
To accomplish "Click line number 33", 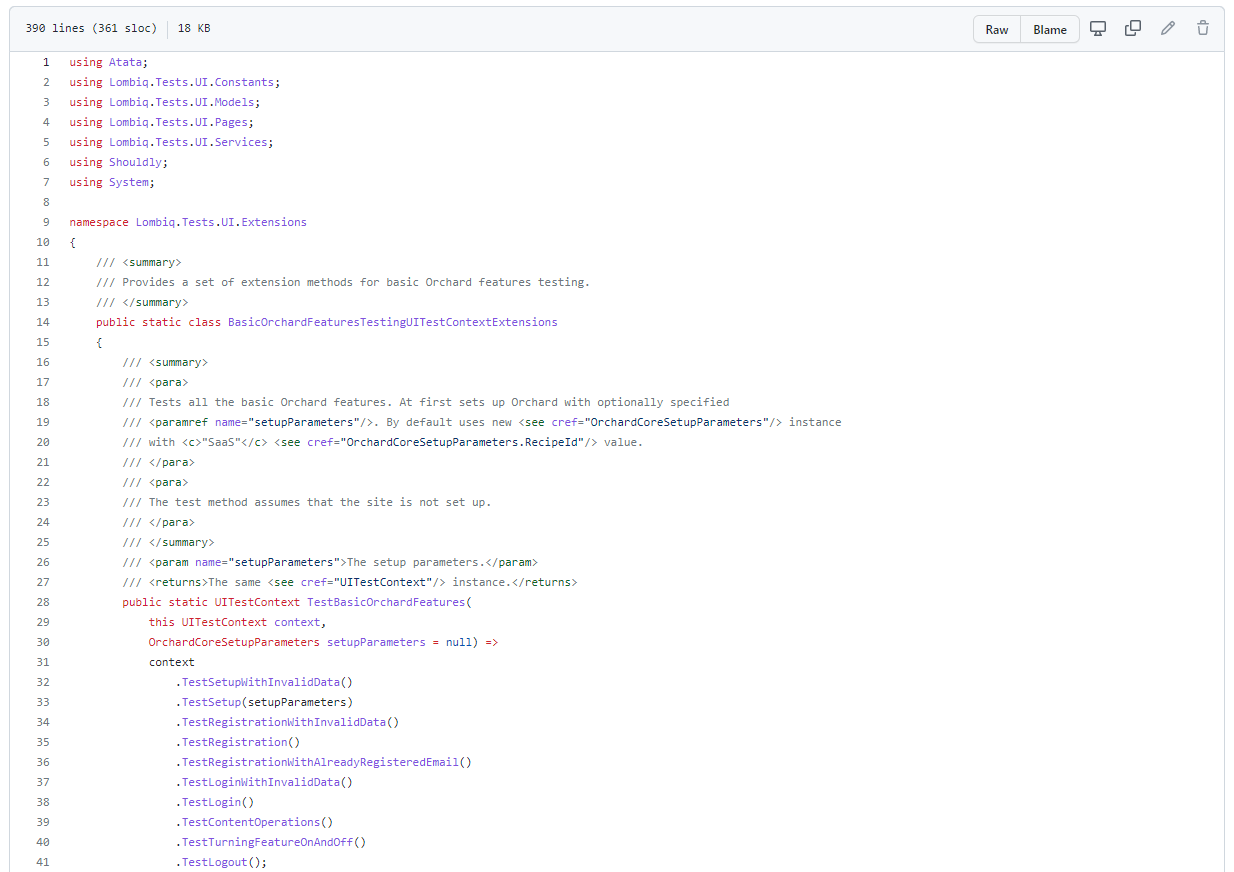I will (x=43, y=702).
